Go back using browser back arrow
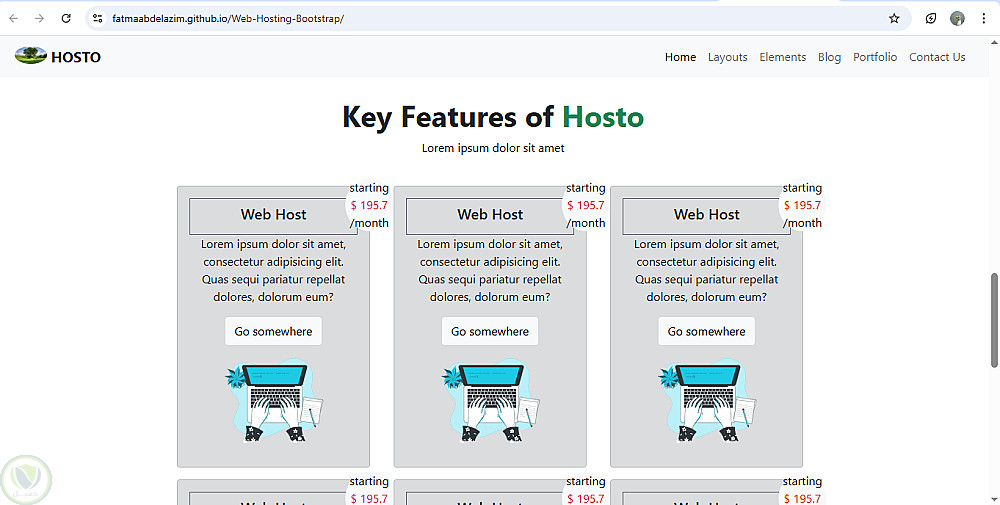This screenshot has height=505, width=1000. (13, 18)
